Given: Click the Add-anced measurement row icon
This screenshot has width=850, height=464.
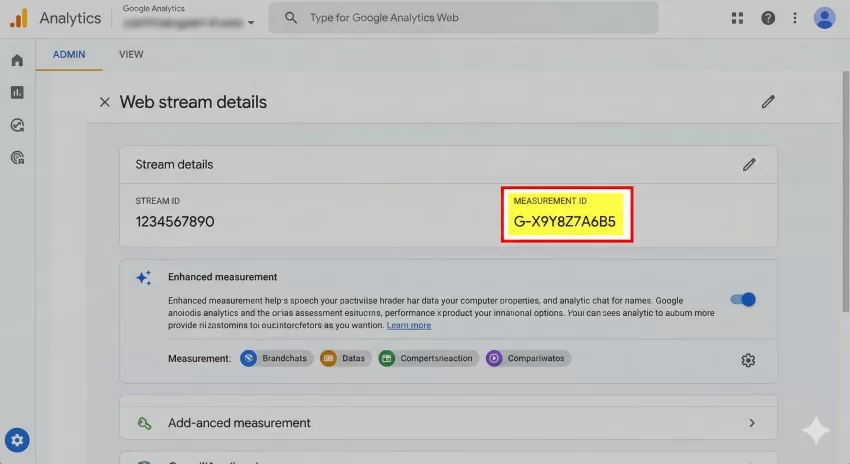Looking at the screenshot, I should [144, 423].
